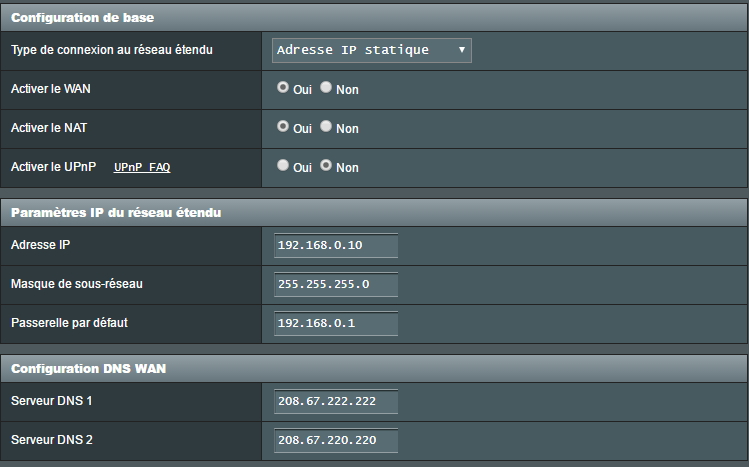This screenshot has width=749, height=467.
Task: Select Non for Activer le UPnP
Action: point(326,165)
